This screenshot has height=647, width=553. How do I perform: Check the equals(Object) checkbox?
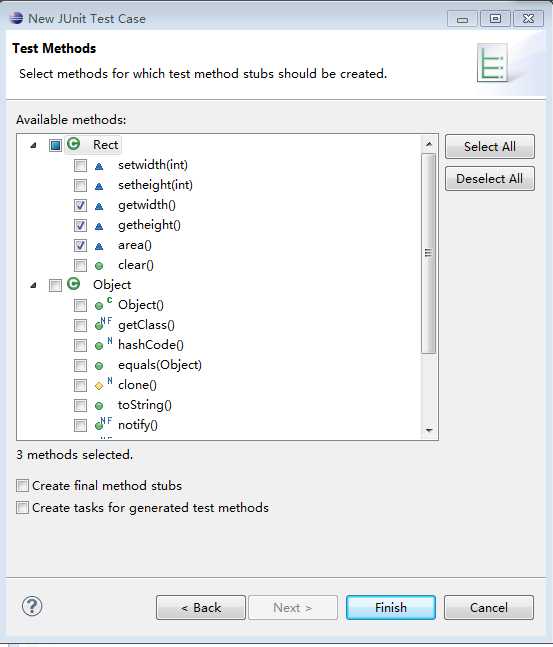point(80,365)
